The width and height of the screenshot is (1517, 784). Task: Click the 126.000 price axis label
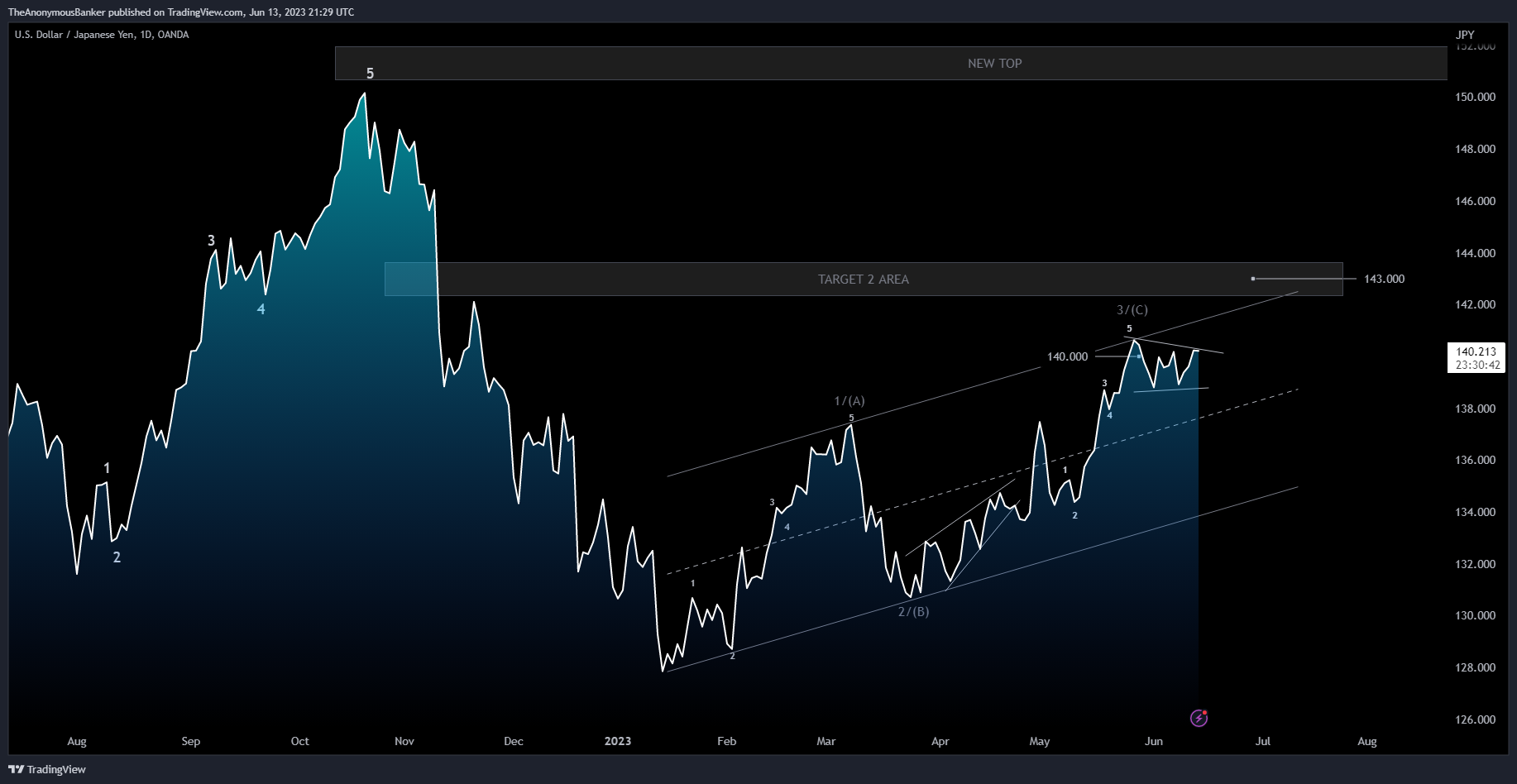[1475, 719]
